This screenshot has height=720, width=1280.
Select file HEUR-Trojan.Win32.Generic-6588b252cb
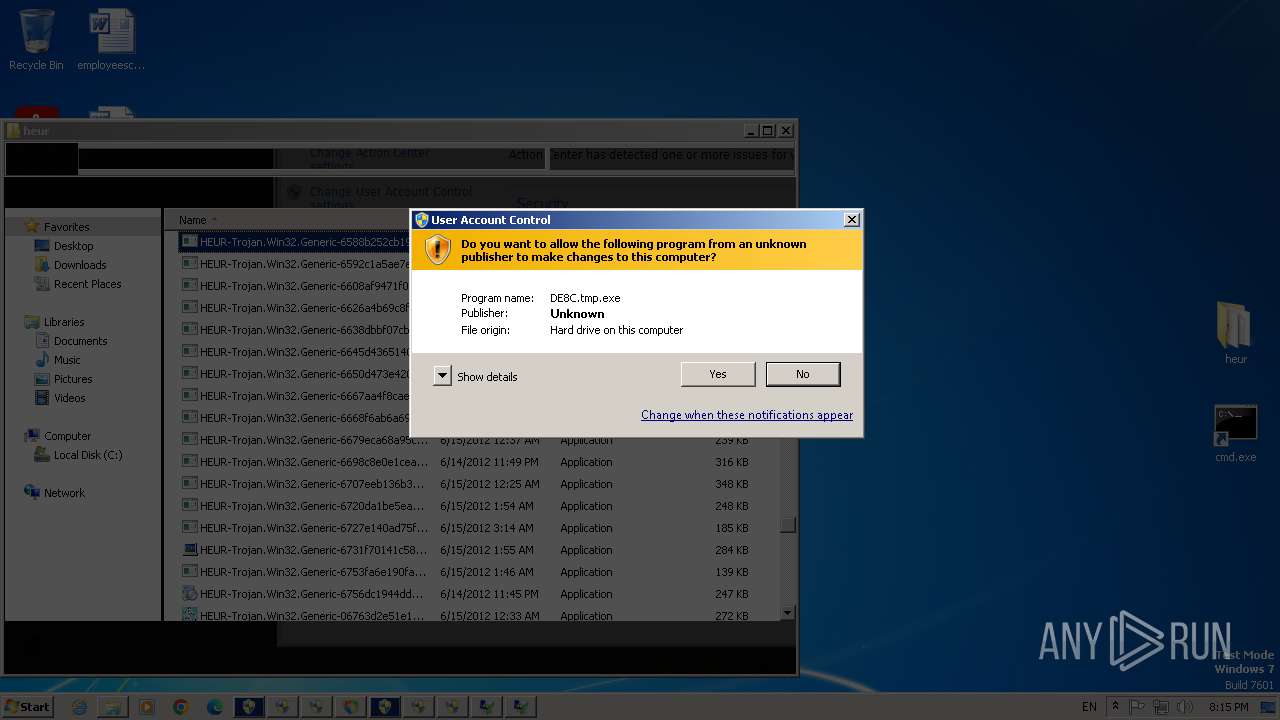point(295,242)
